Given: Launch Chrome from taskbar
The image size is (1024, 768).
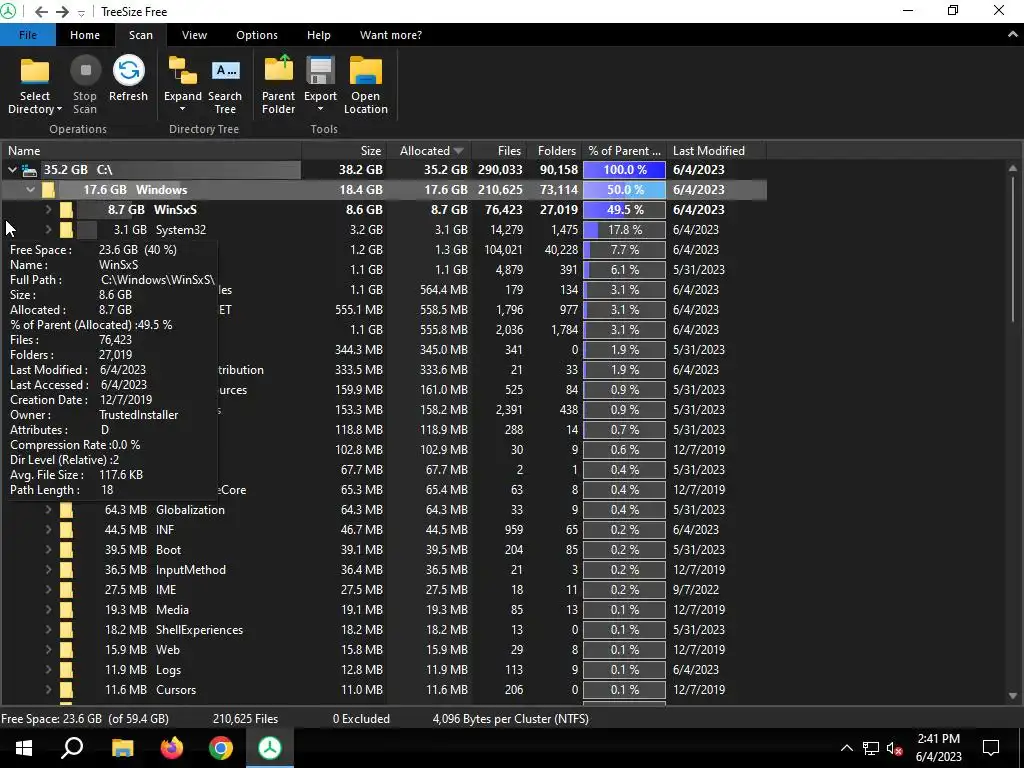Looking at the screenshot, I should click(221, 748).
